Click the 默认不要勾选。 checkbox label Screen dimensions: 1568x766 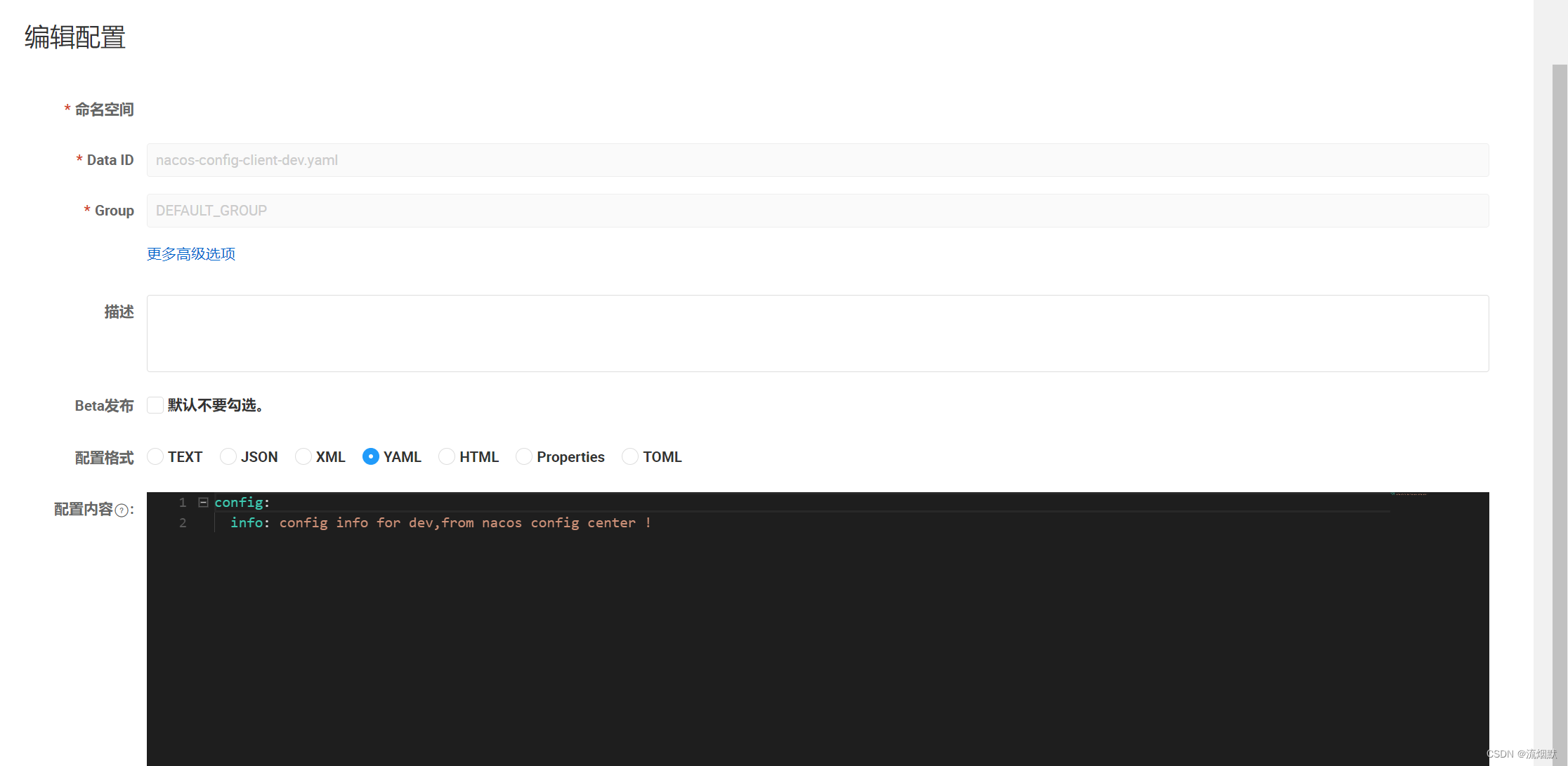pyautogui.click(x=216, y=405)
